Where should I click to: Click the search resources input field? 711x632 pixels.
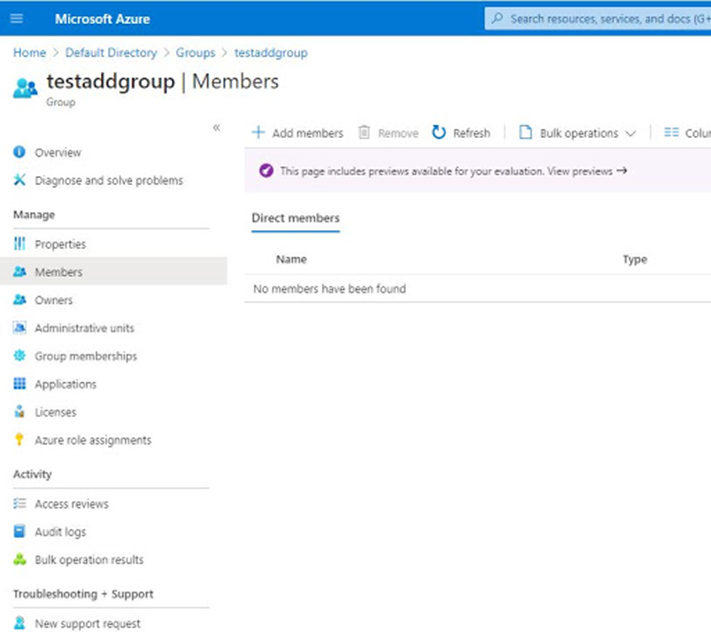click(x=598, y=19)
